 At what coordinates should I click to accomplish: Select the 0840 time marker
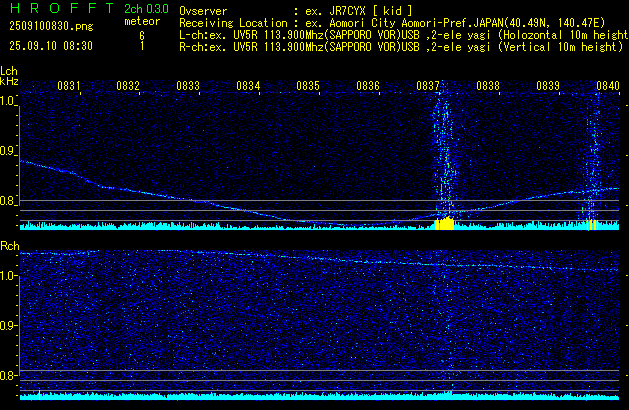point(608,86)
